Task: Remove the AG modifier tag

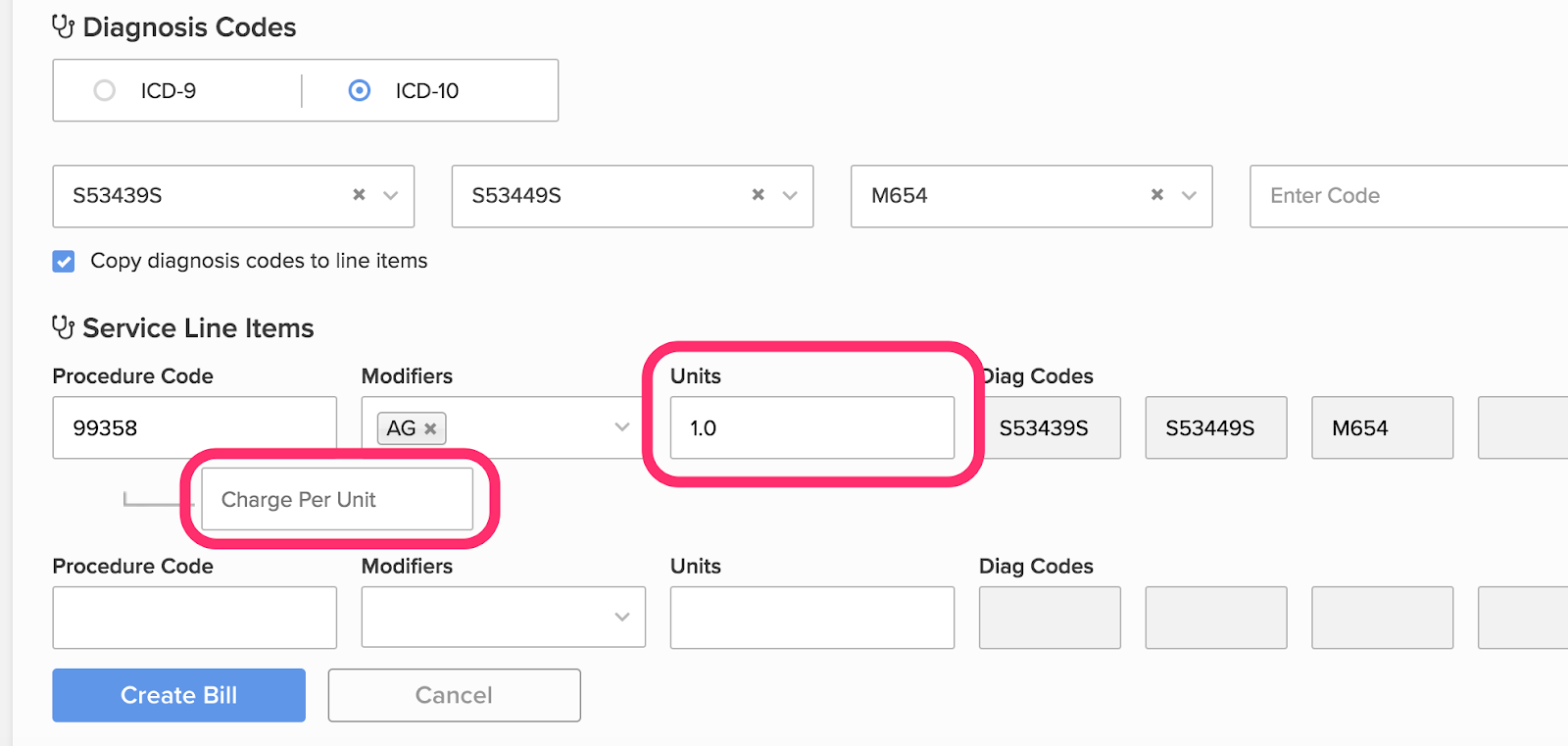Action: point(430,428)
